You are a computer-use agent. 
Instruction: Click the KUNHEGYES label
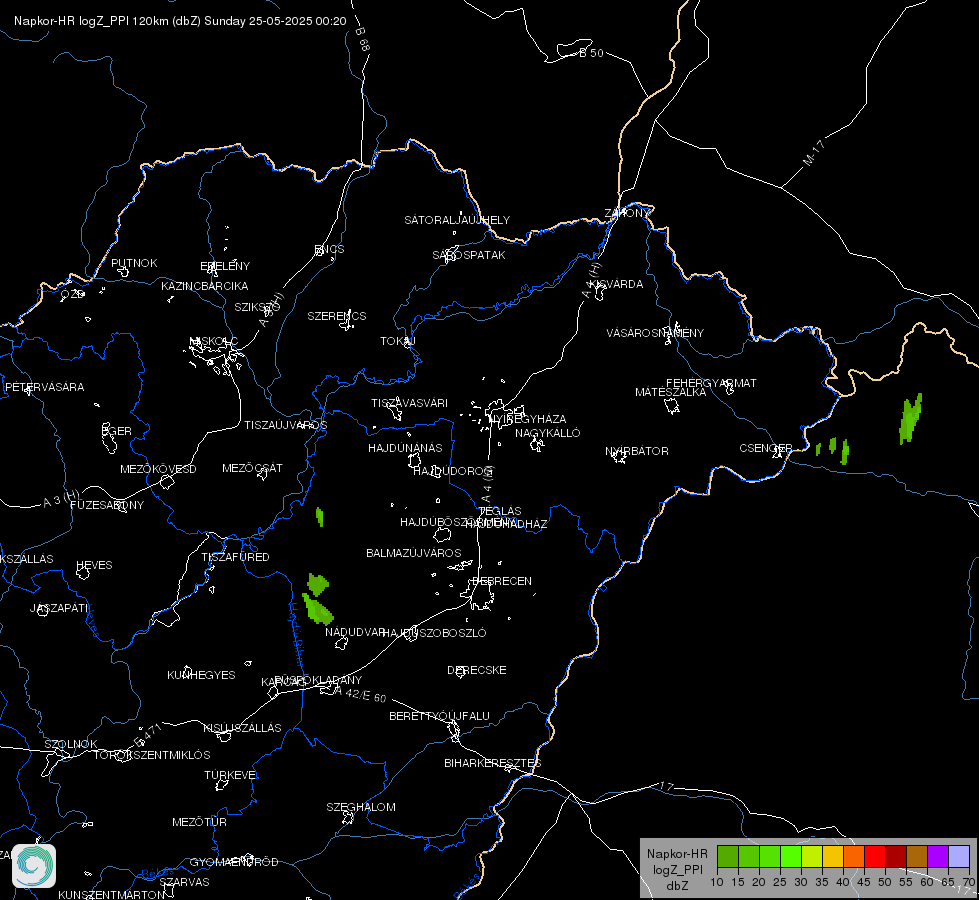pos(201,675)
